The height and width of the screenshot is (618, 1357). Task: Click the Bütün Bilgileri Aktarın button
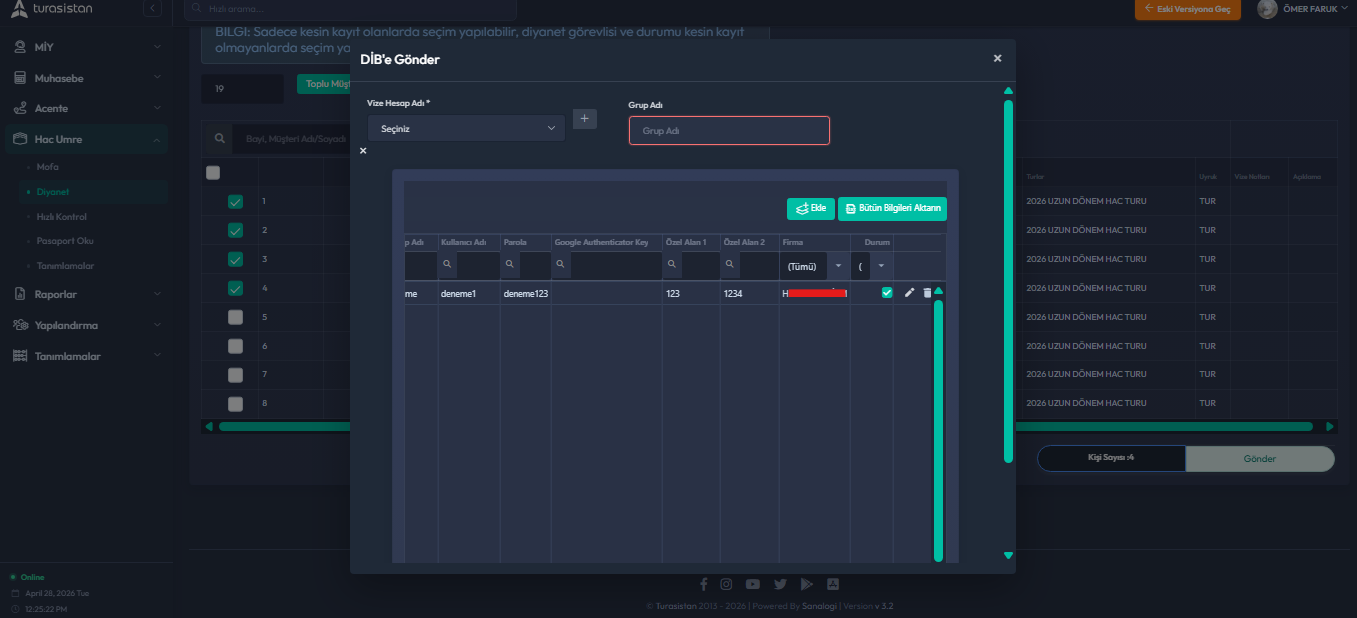click(x=892, y=209)
